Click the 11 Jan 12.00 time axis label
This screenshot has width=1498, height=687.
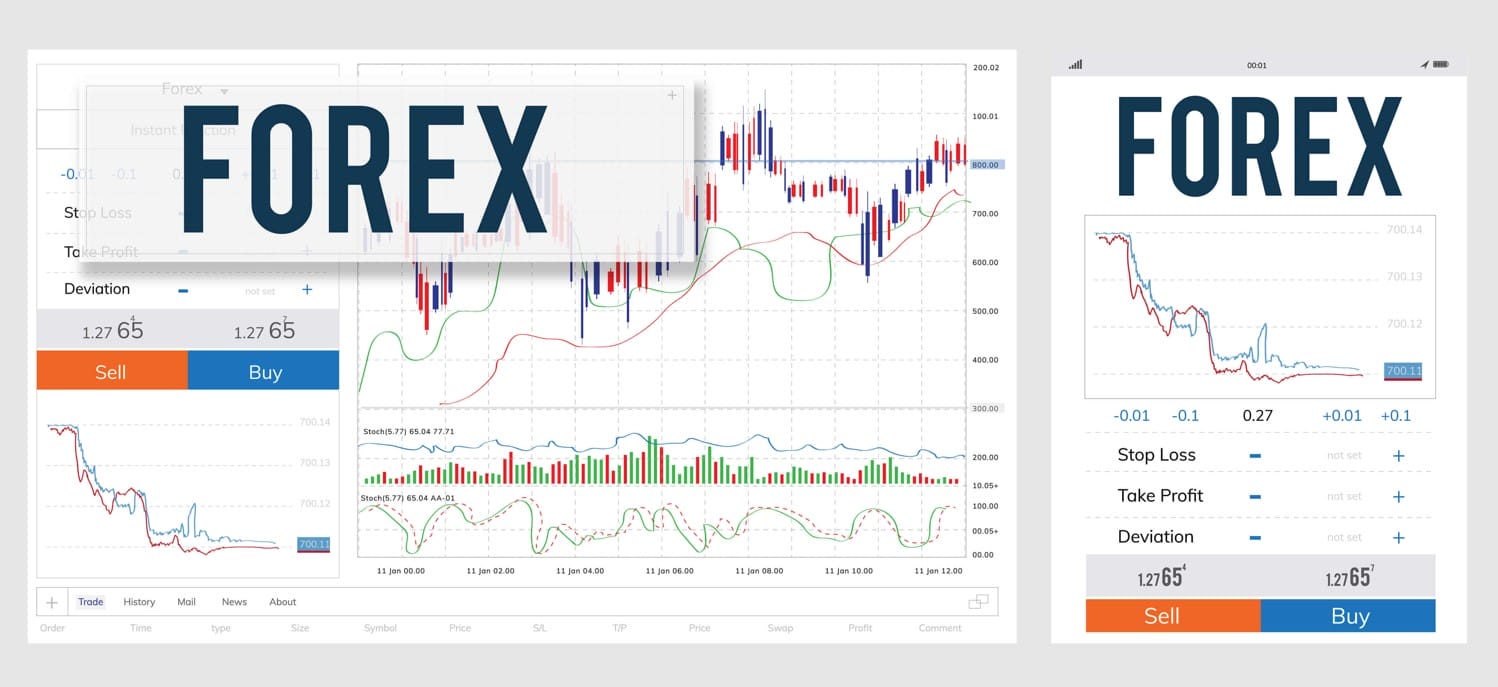tap(939, 571)
